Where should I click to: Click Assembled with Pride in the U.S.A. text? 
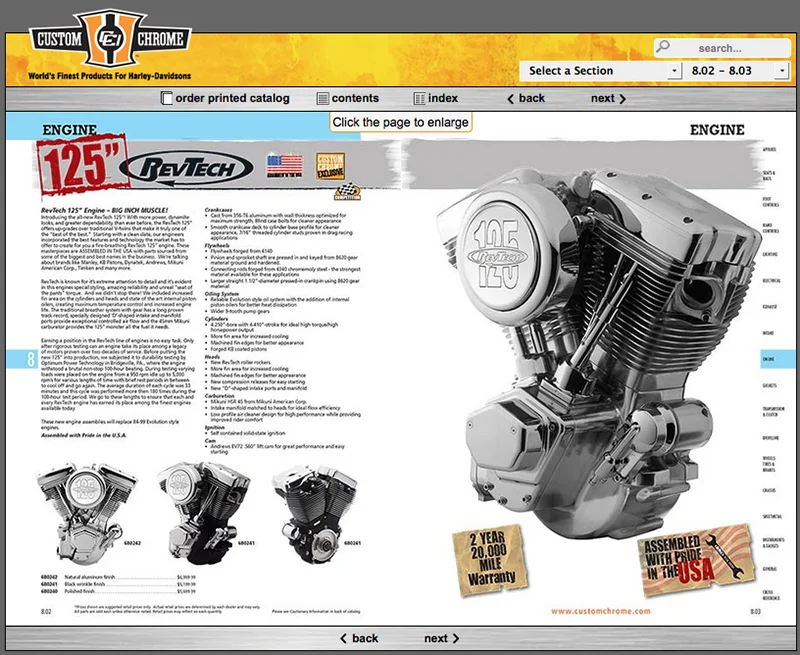(84, 435)
